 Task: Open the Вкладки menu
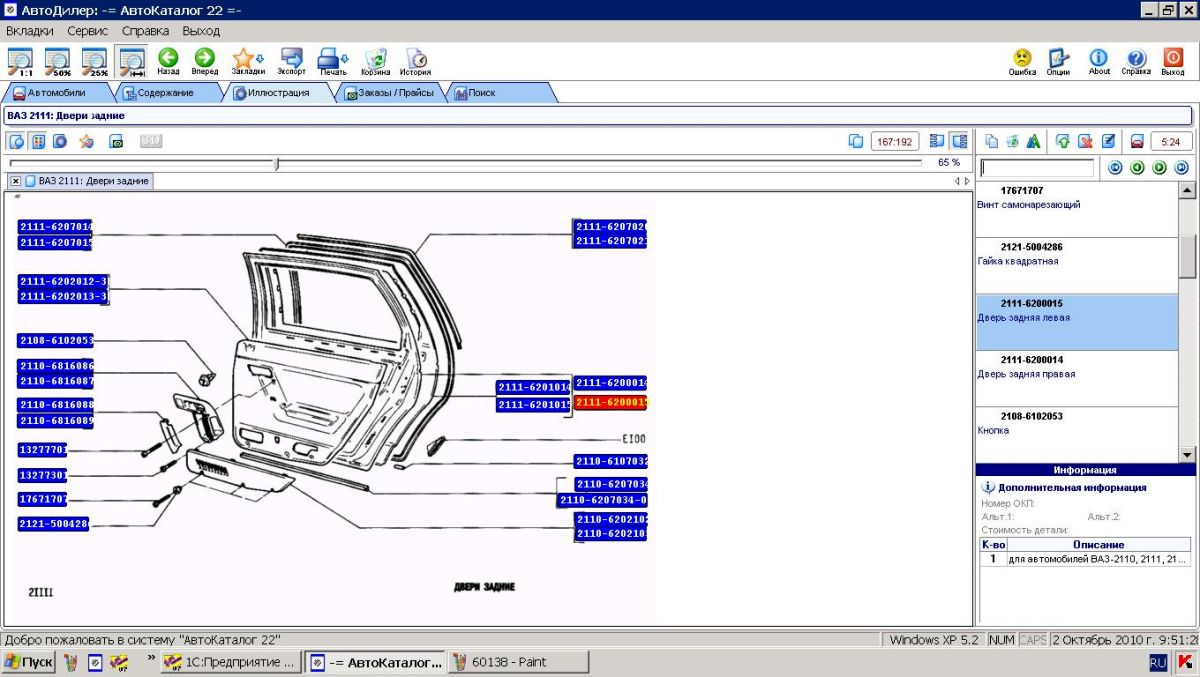(x=30, y=31)
